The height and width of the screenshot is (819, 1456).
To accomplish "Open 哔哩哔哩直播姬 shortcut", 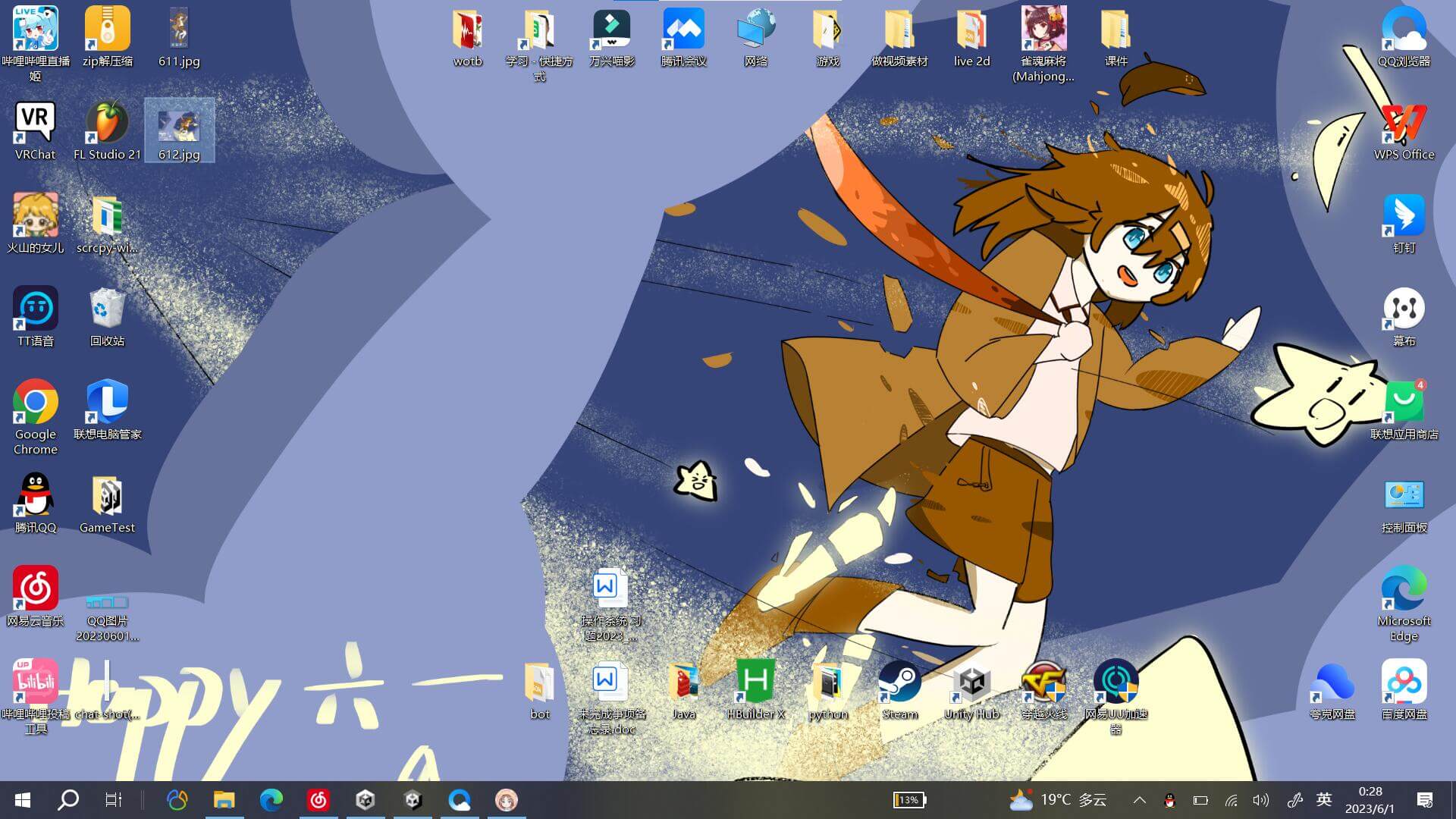I will click(35, 44).
